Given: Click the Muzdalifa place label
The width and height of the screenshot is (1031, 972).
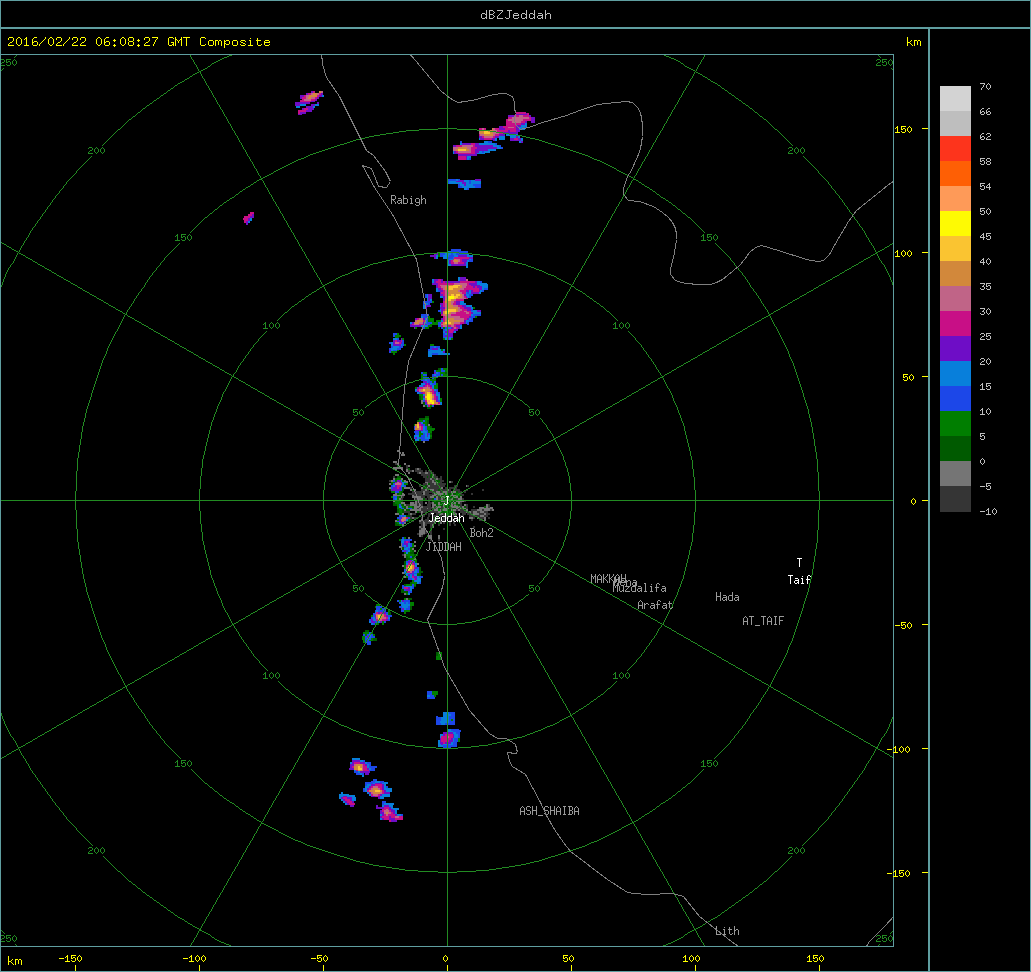Looking at the screenshot, I should coord(640,588).
